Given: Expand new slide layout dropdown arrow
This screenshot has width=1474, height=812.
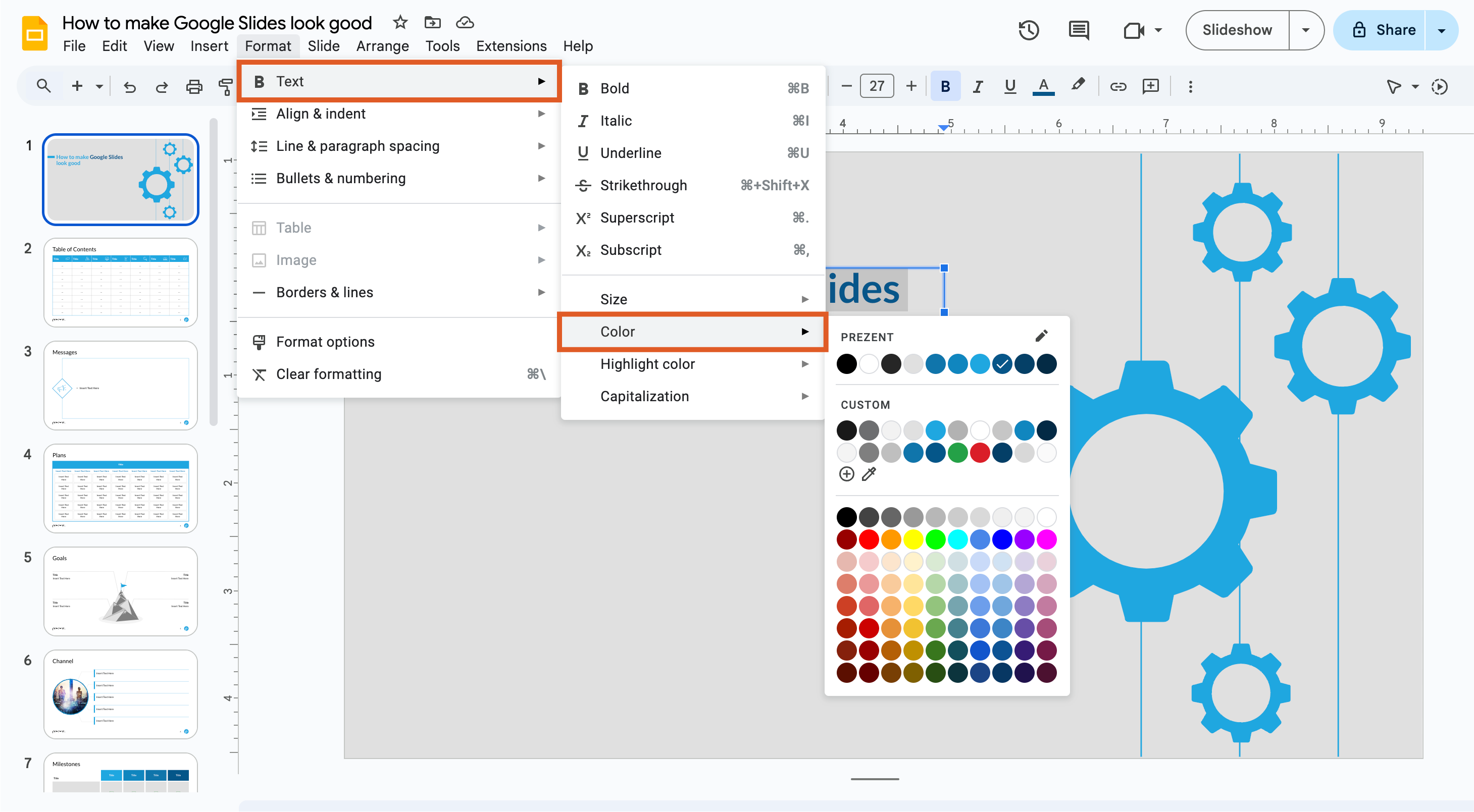Looking at the screenshot, I should pyautogui.click(x=99, y=86).
